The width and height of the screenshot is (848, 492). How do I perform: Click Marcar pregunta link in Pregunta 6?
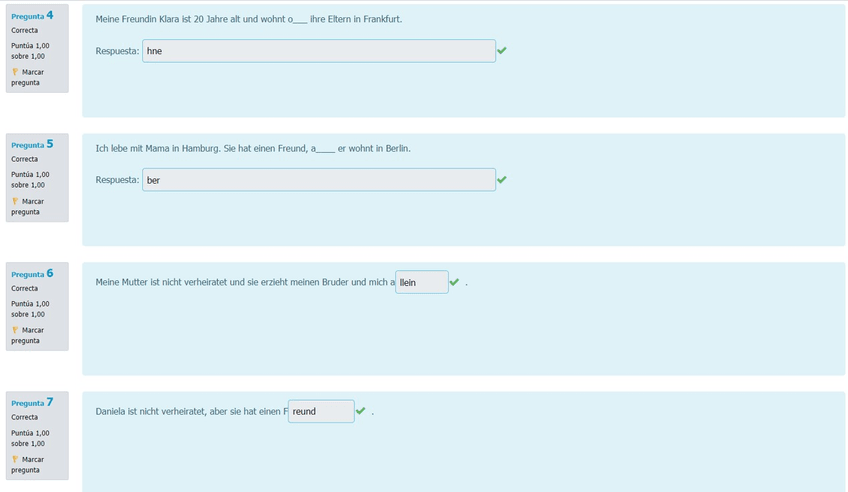coord(28,335)
